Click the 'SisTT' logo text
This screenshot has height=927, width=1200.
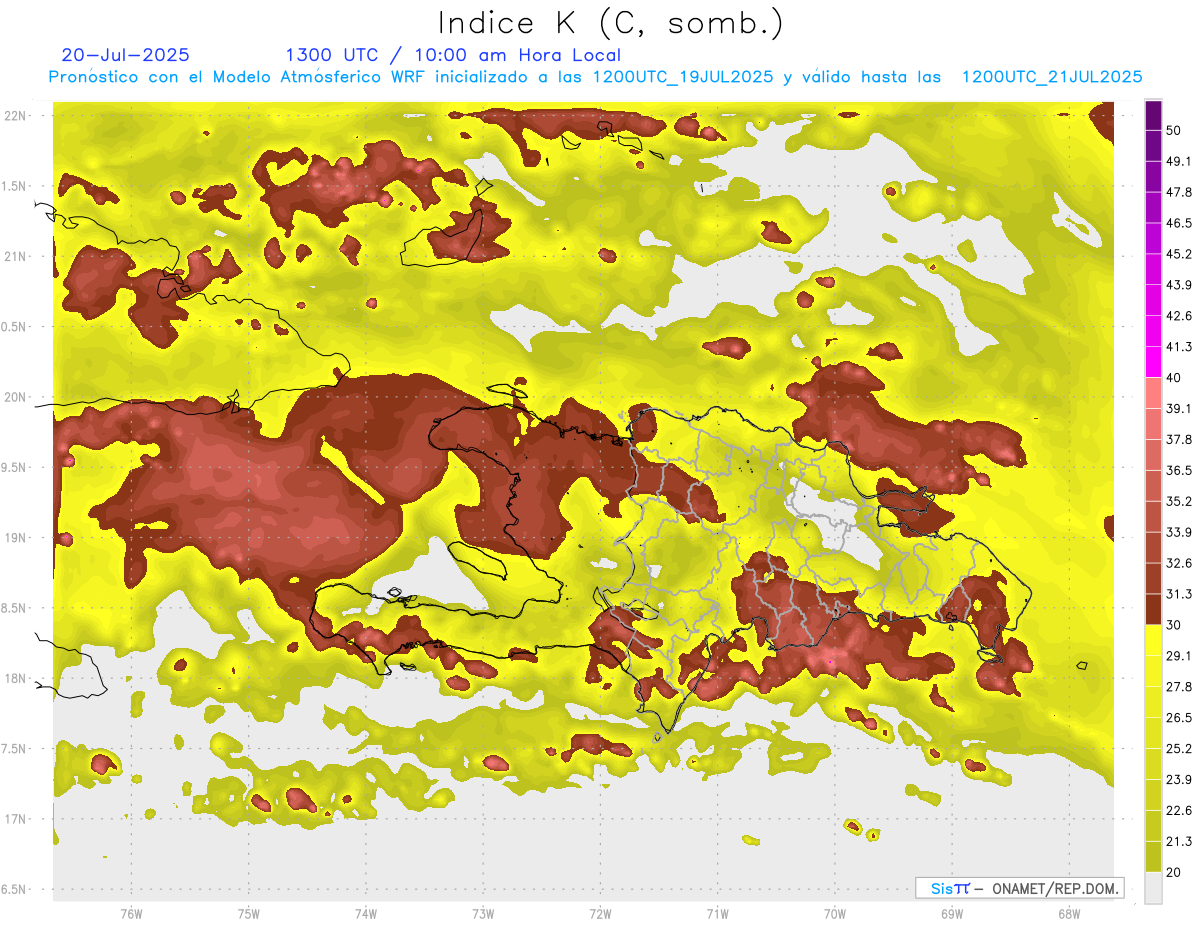pos(949,888)
